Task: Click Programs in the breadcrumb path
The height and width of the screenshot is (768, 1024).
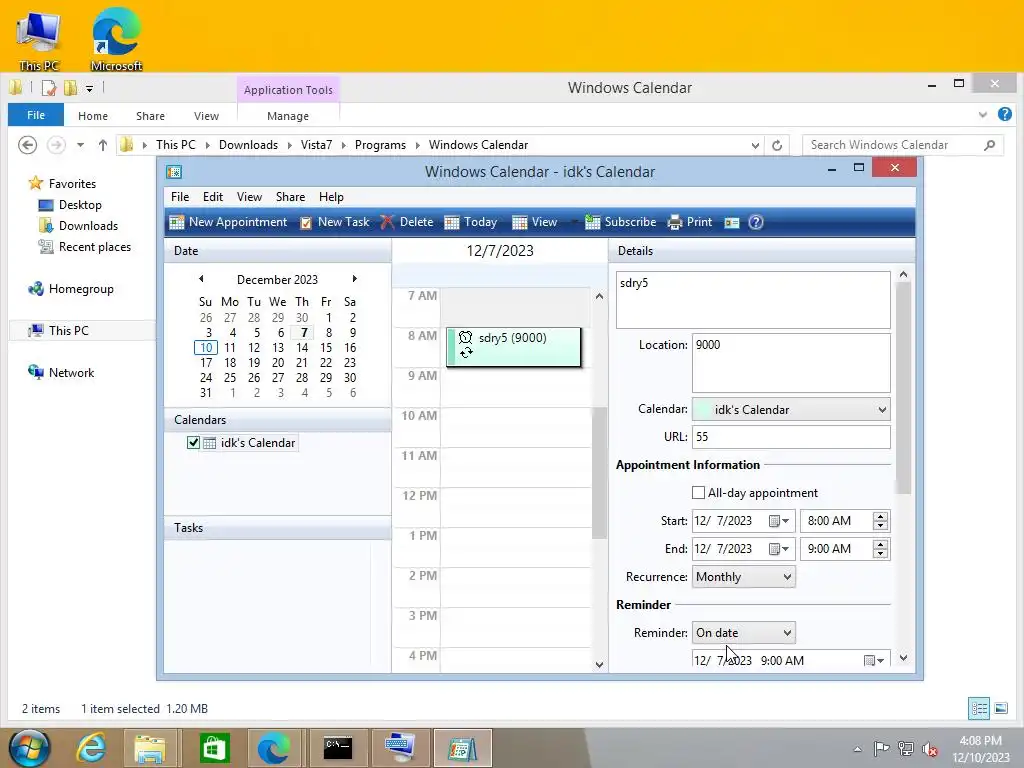Action: (380, 145)
